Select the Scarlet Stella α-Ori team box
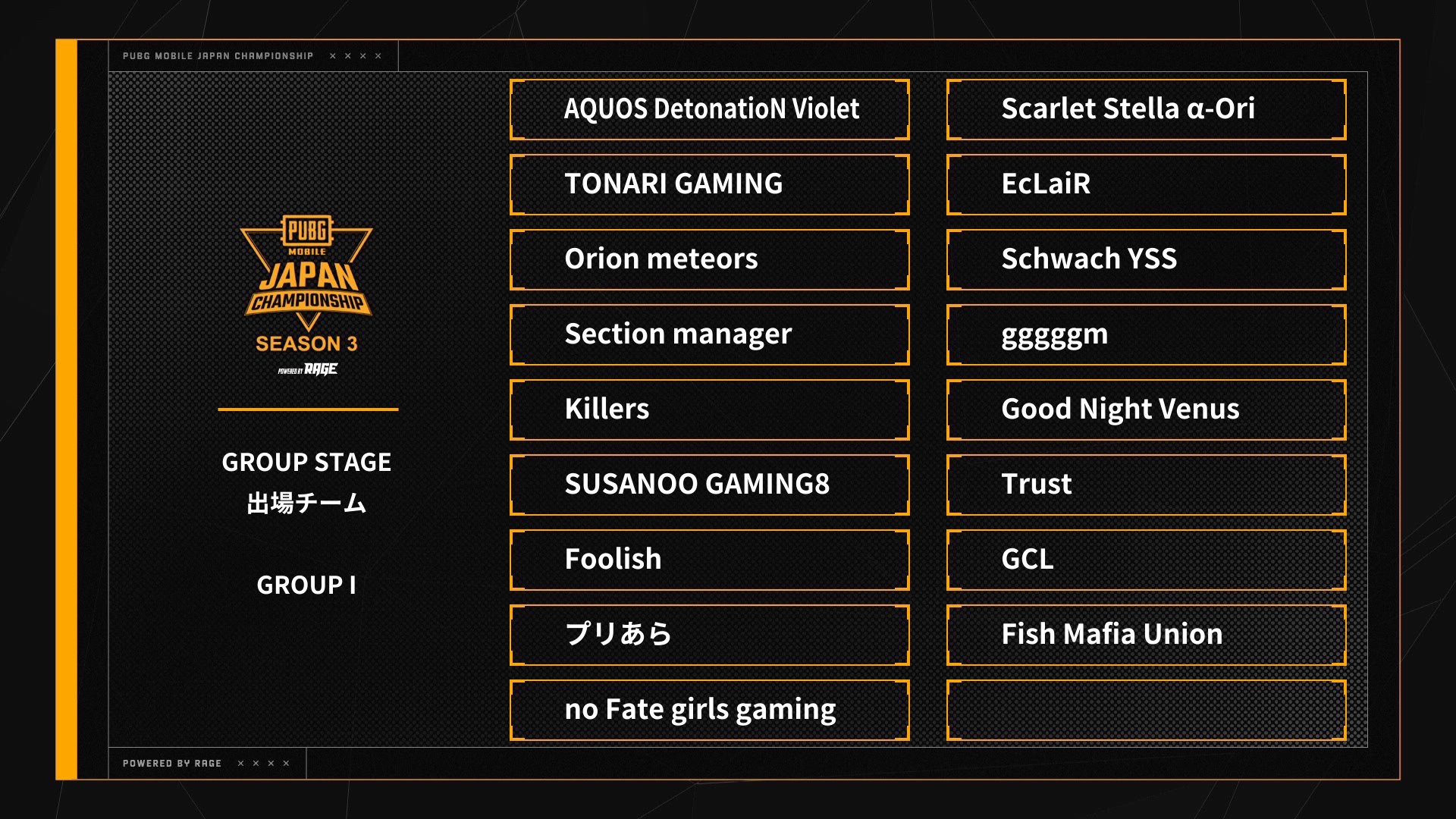This screenshot has width=1456, height=819. [1146, 109]
